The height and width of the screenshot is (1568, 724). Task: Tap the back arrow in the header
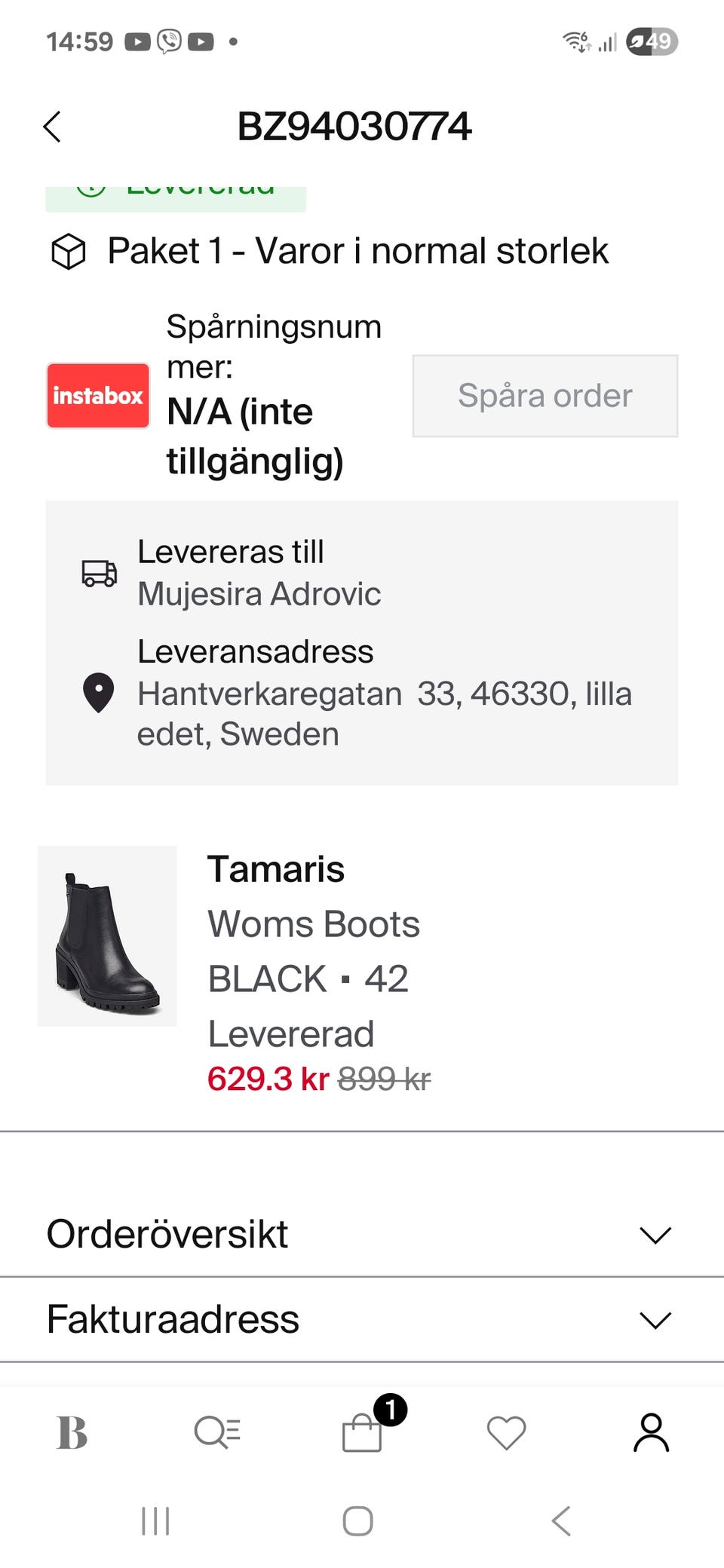(52, 127)
